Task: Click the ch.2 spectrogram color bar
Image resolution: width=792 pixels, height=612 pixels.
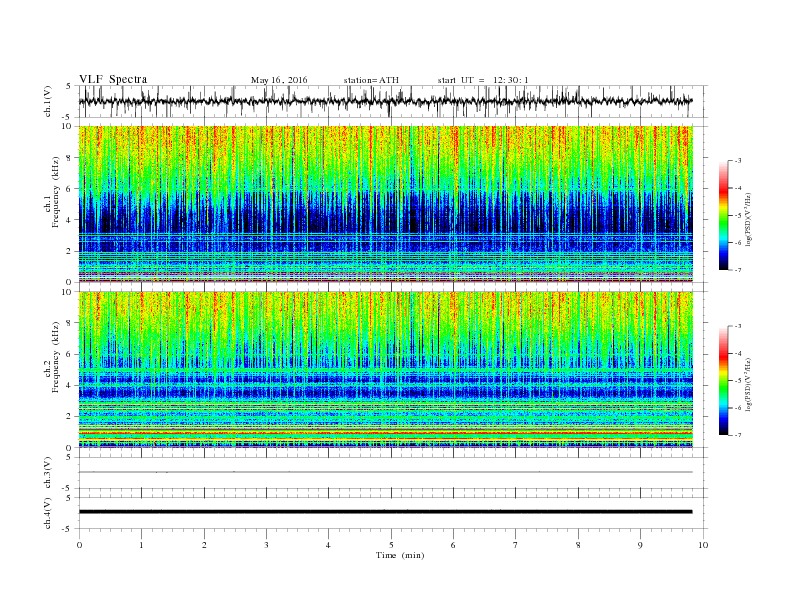Action: [724, 380]
